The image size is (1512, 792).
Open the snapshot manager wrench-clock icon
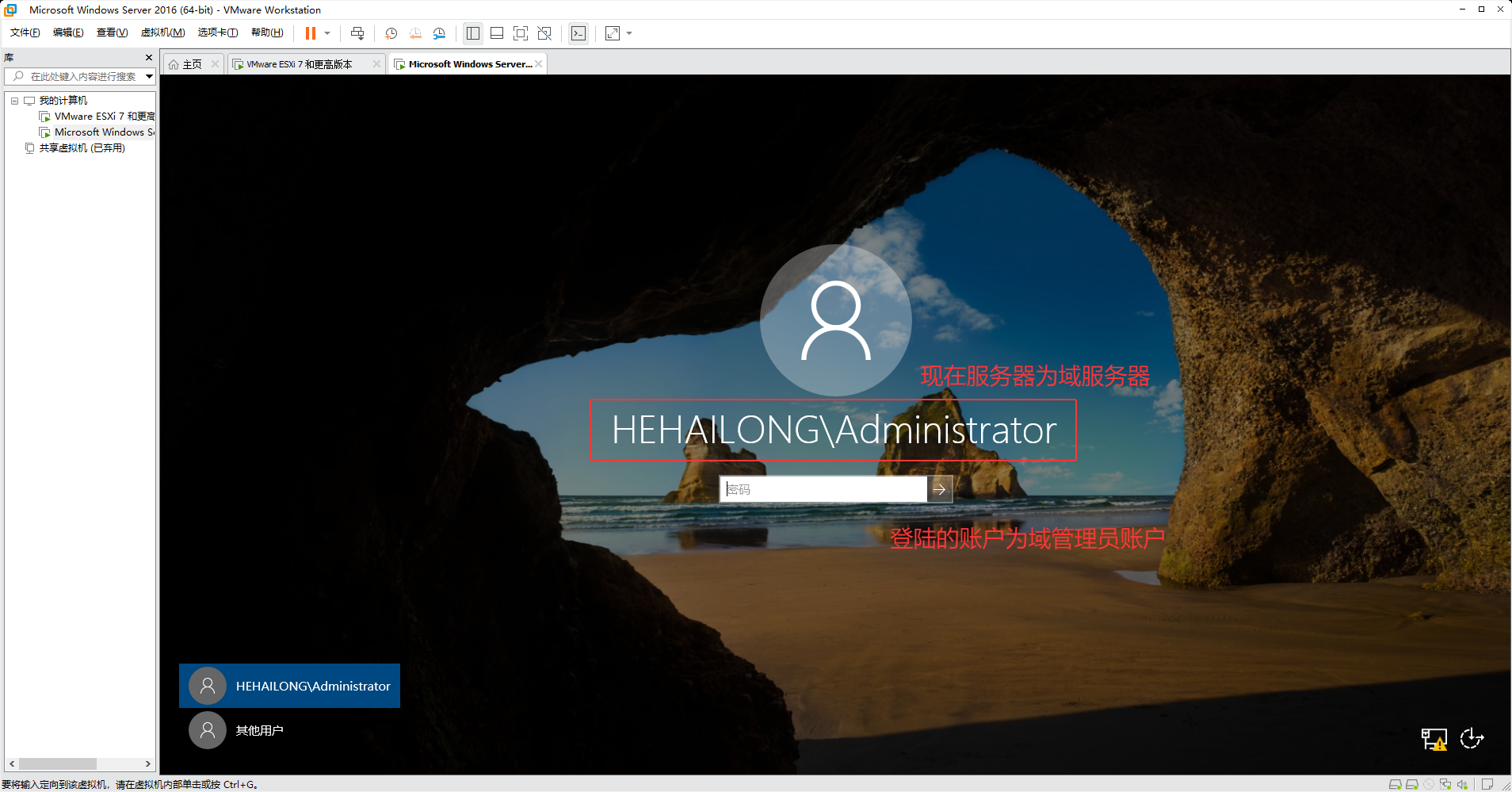(x=439, y=33)
